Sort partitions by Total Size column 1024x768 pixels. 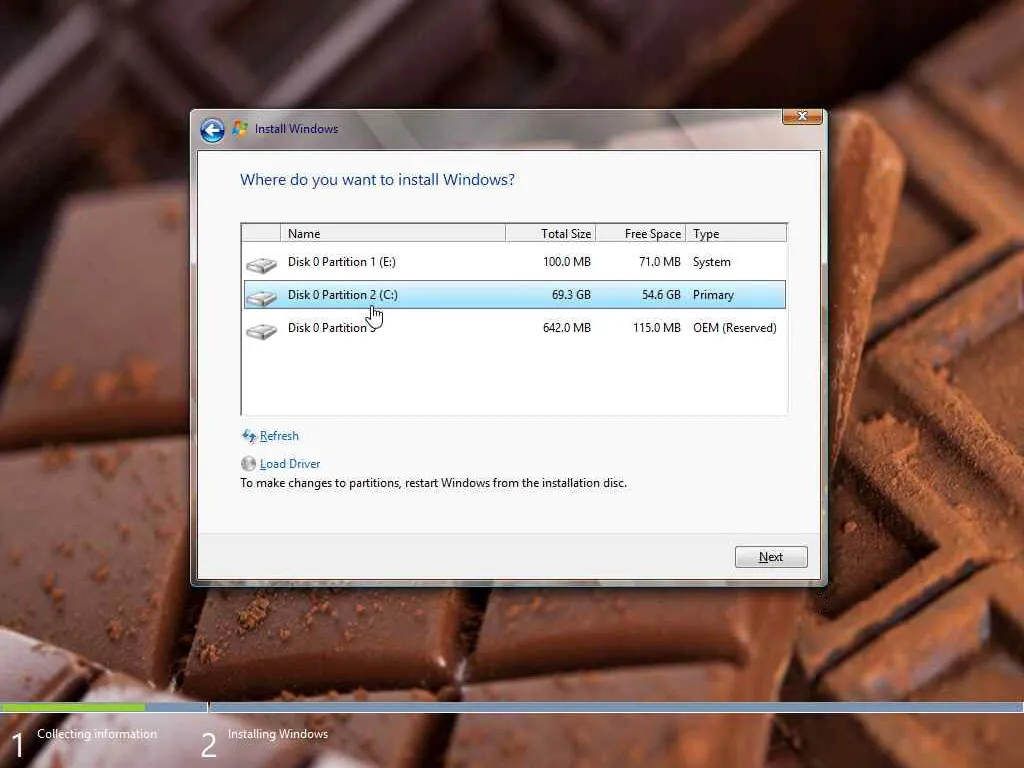point(551,233)
